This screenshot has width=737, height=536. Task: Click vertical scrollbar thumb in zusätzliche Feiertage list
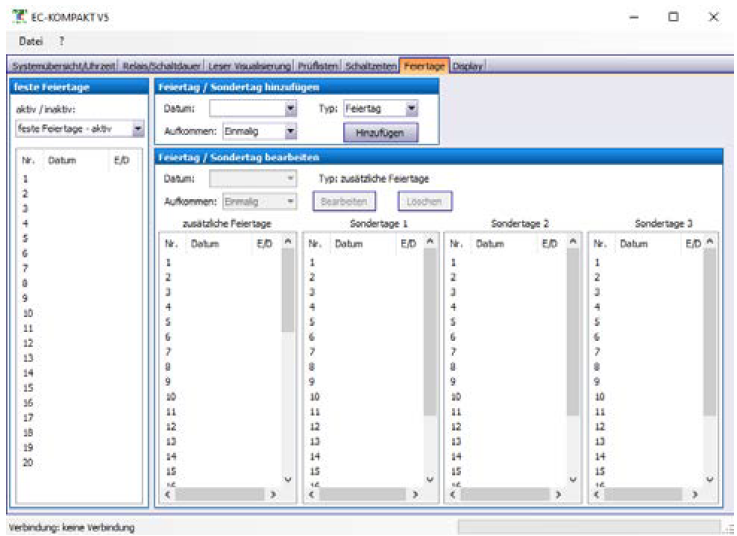point(288,290)
